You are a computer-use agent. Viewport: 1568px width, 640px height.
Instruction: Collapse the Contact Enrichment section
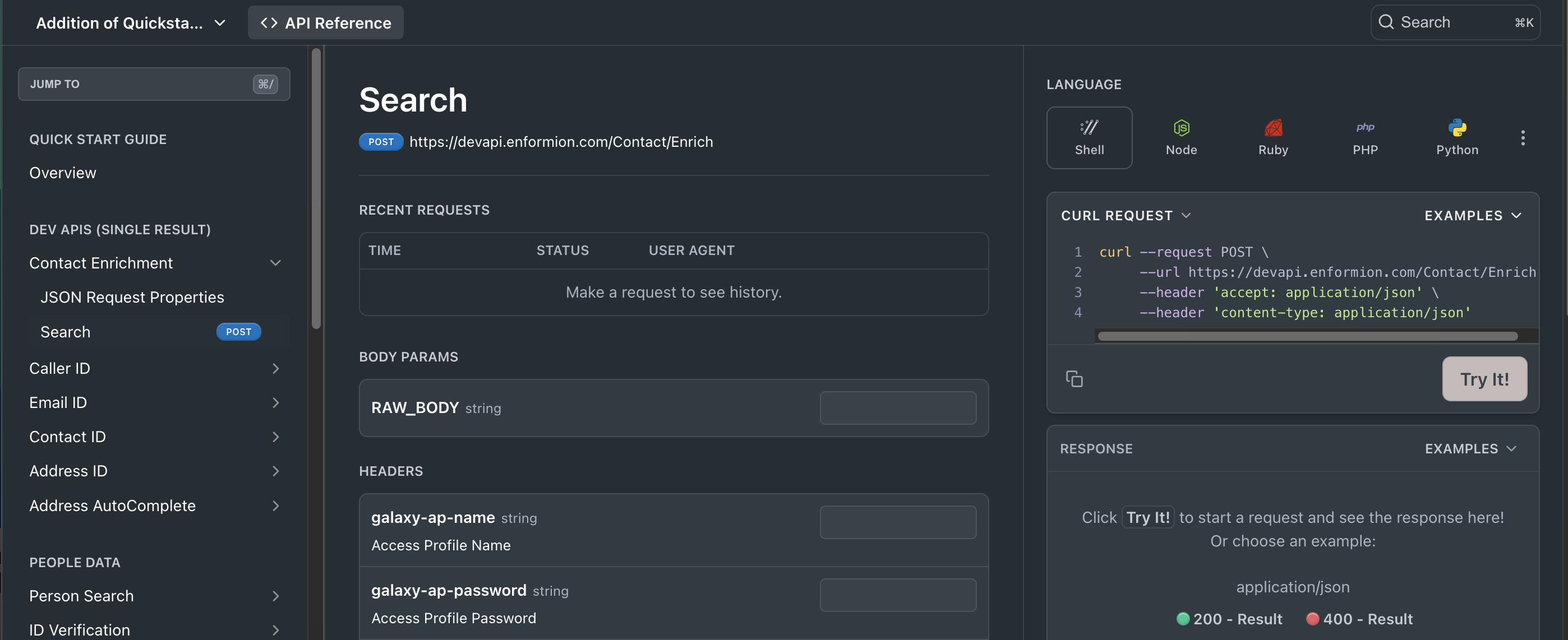[x=275, y=263]
